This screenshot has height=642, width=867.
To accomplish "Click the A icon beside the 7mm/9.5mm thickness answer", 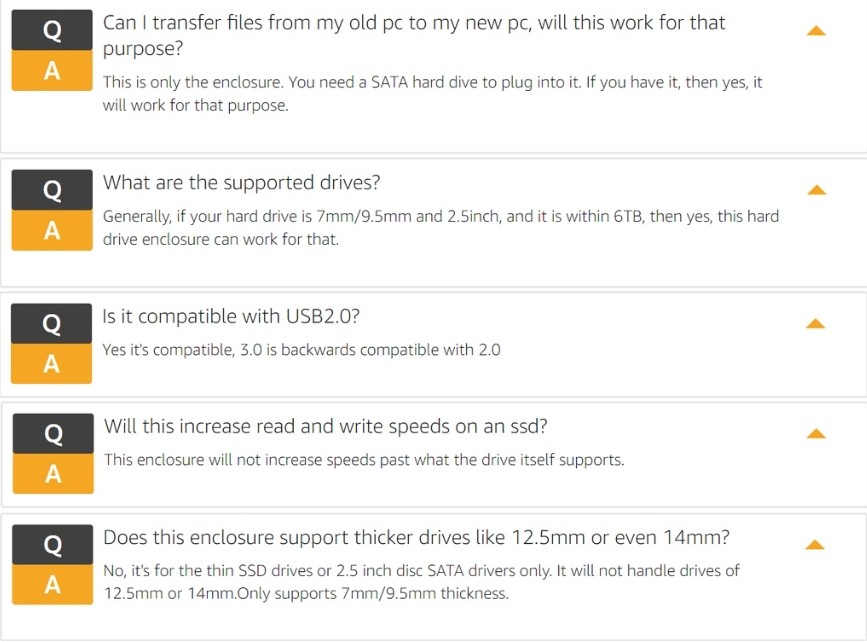I will point(53,584).
